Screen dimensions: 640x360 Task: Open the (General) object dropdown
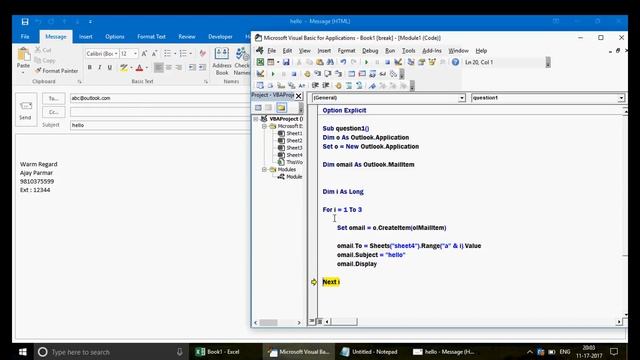click(x=462, y=98)
